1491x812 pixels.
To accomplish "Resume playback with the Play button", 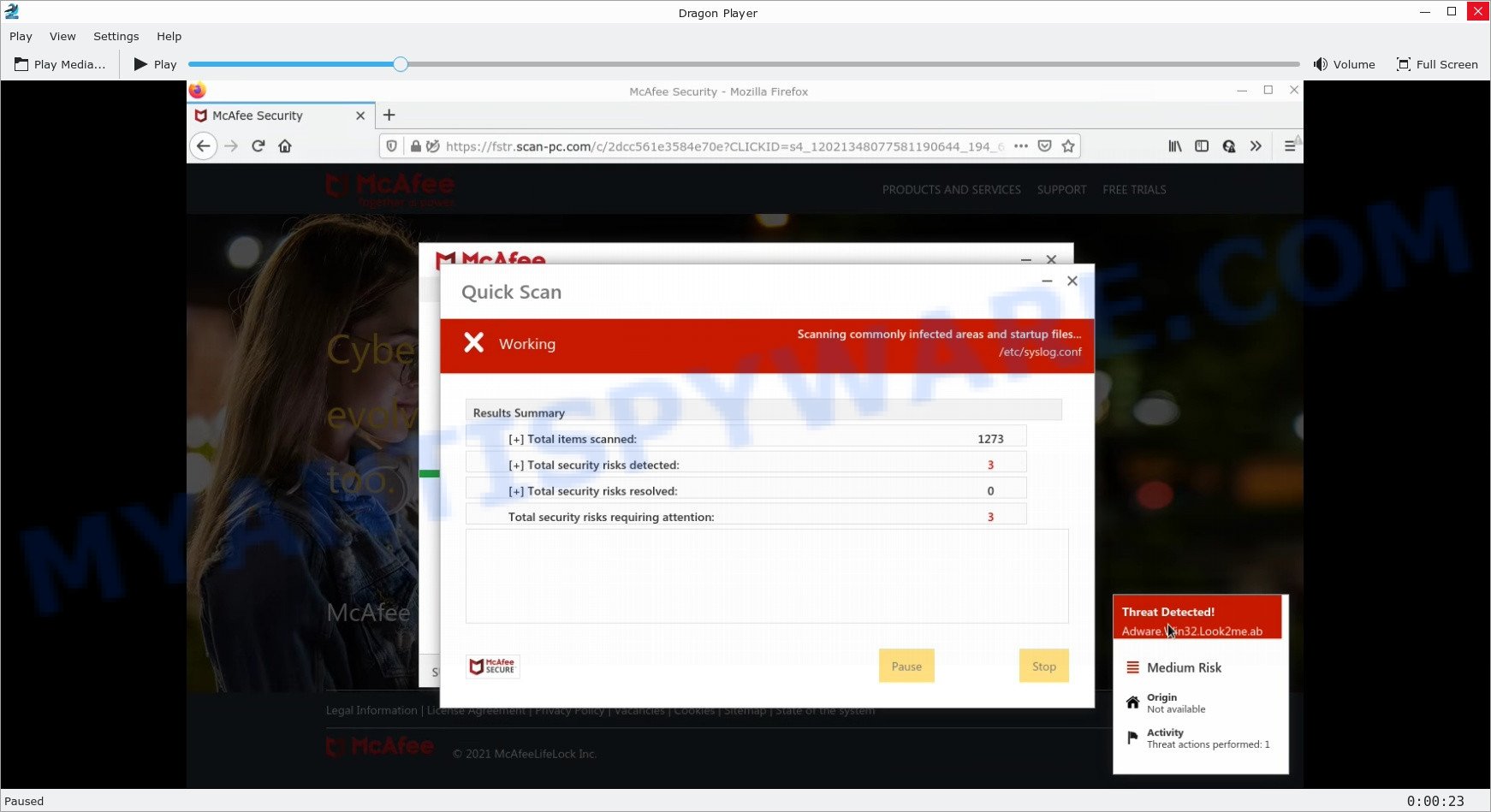I will (155, 64).
